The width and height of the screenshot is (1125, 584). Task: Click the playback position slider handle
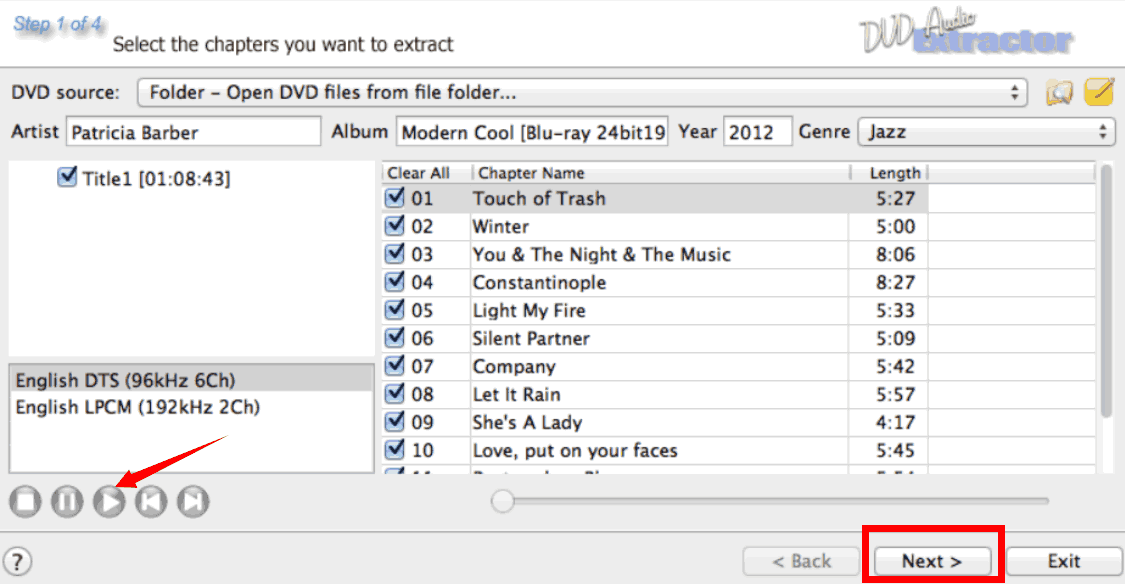coord(503,501)
